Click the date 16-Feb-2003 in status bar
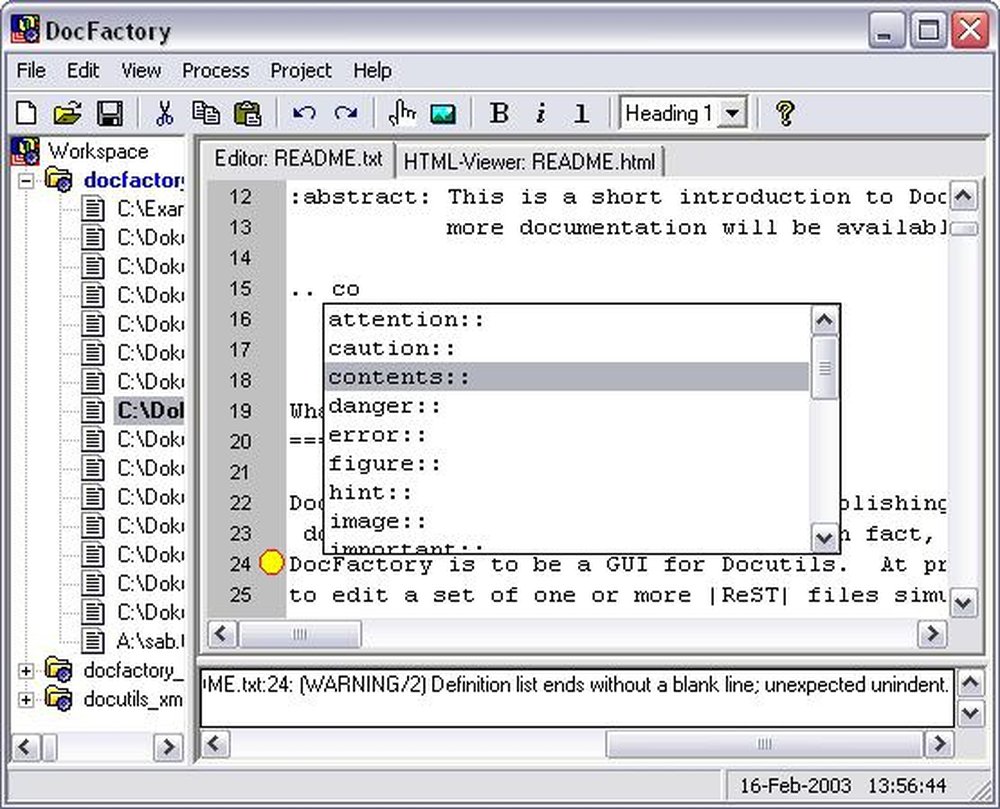The height and width of the screenshot is (809, 1000). click(795, 785)
